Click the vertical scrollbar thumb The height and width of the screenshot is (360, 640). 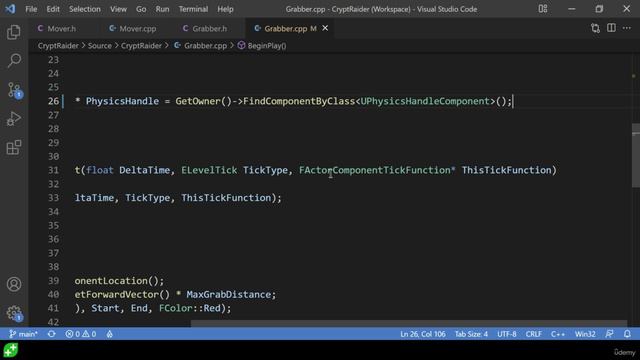point(636,155)
